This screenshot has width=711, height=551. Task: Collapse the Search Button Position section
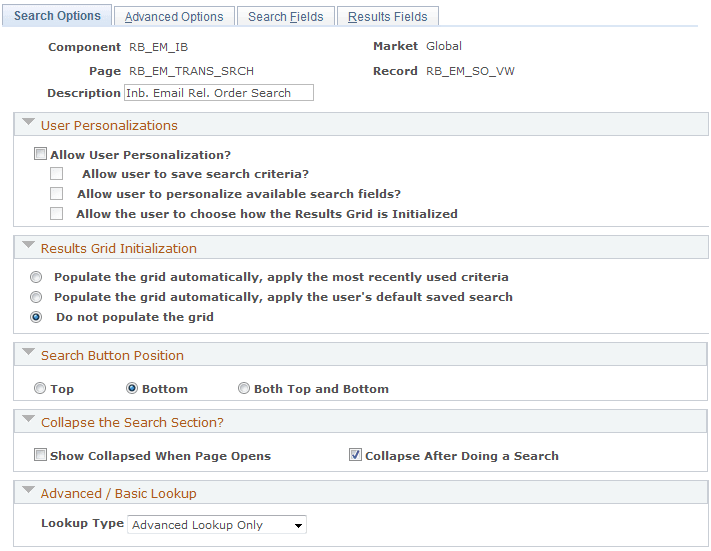(x=28, y=352)
